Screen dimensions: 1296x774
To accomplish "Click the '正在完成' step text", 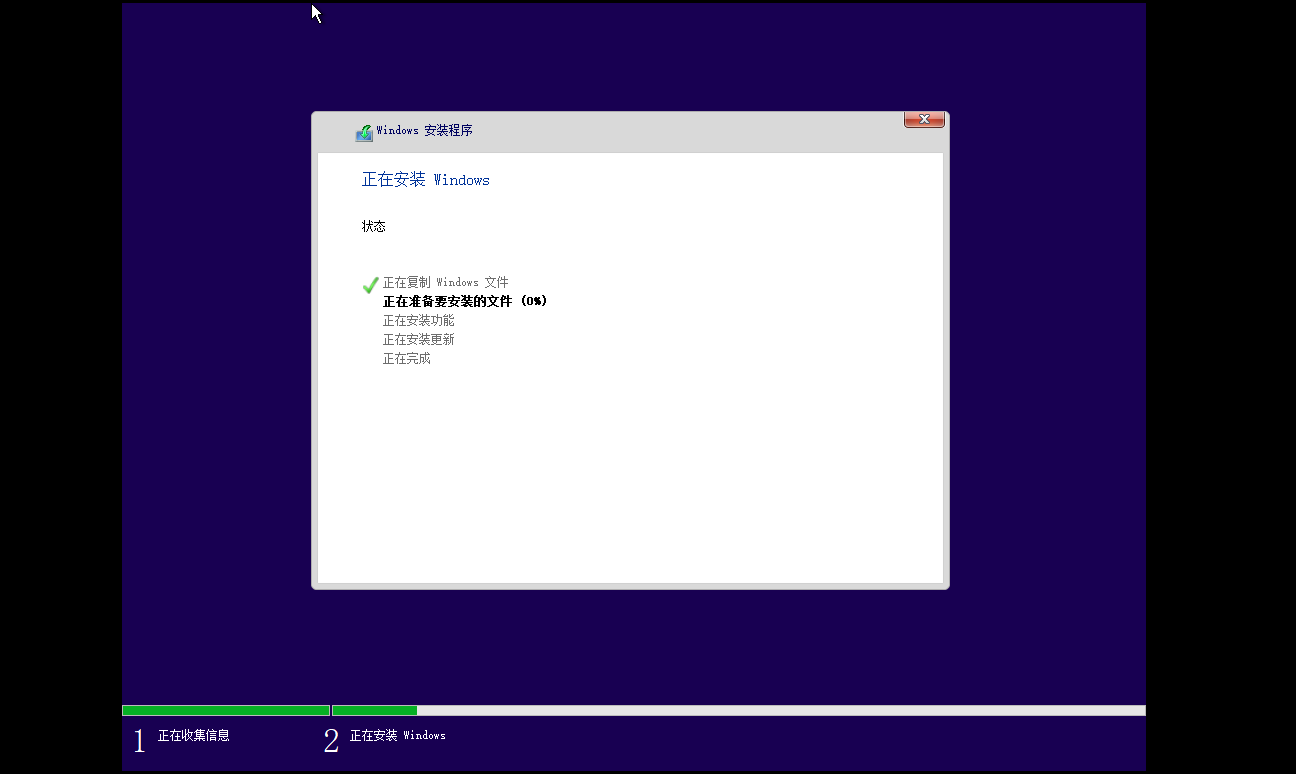I will pyautogui.click(x=407, y=358).
